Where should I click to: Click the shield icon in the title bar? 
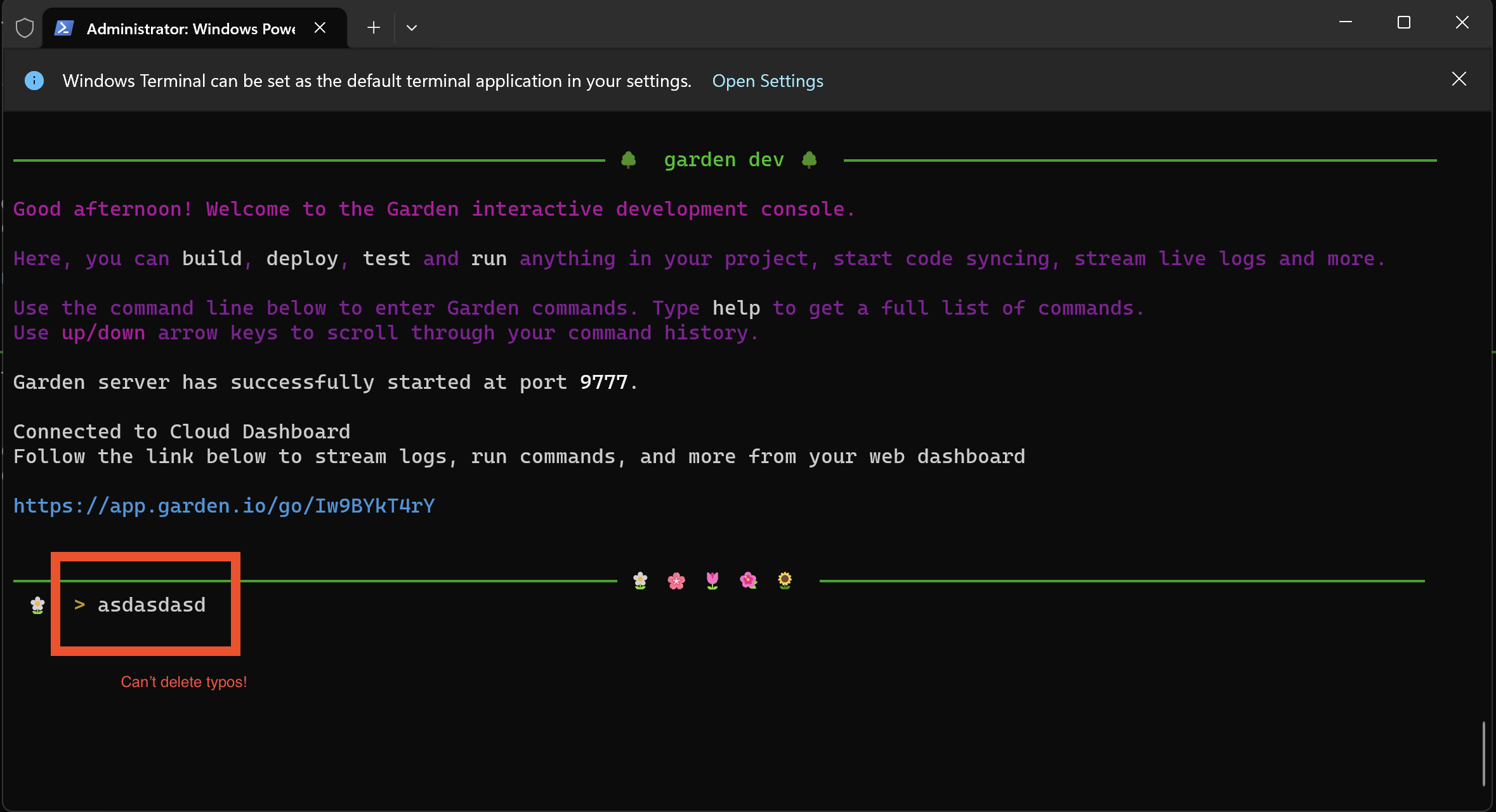24,28
